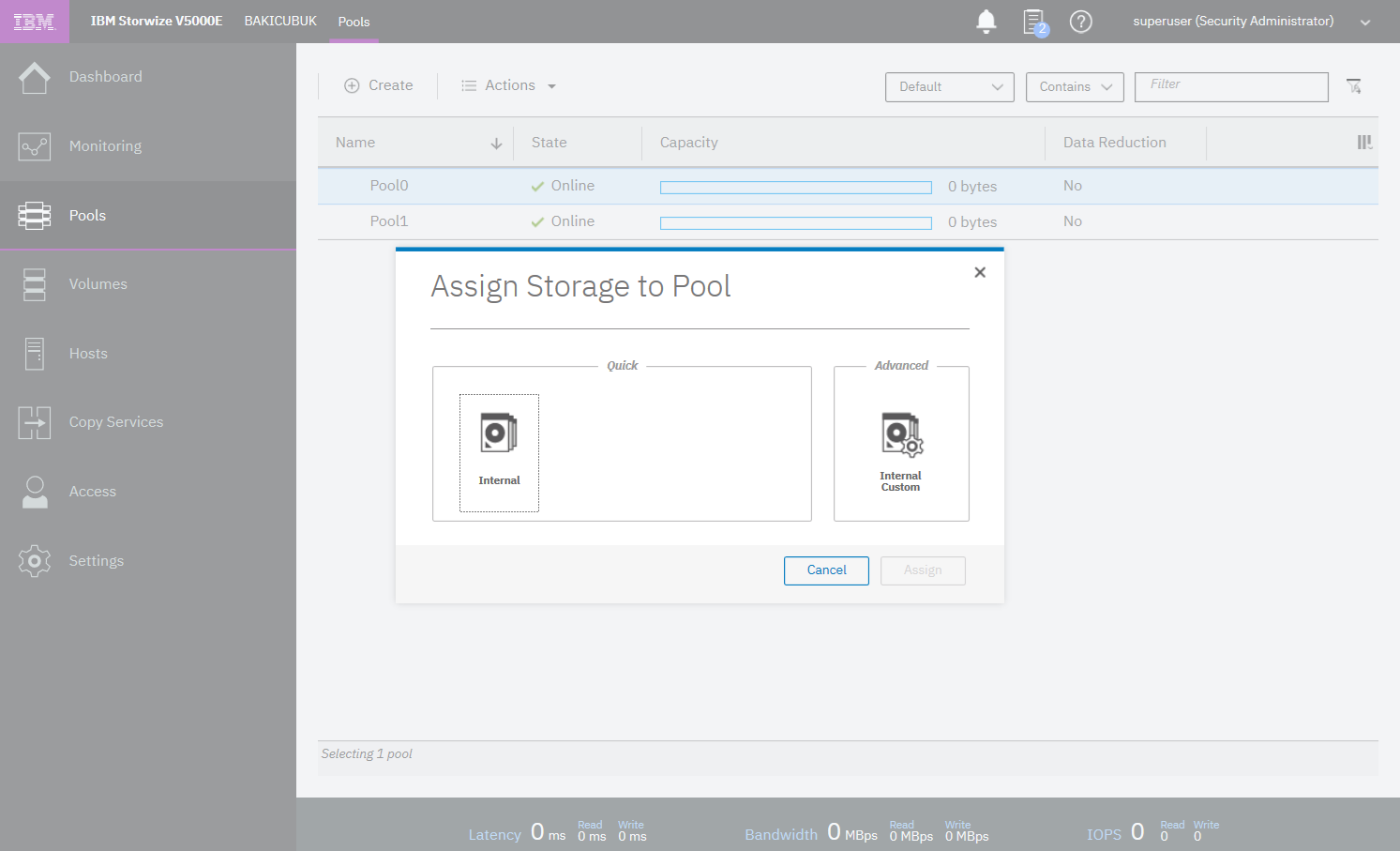Click the "Selecting 1 pool" status text
1400x851 pixels.
click(367, 754)
